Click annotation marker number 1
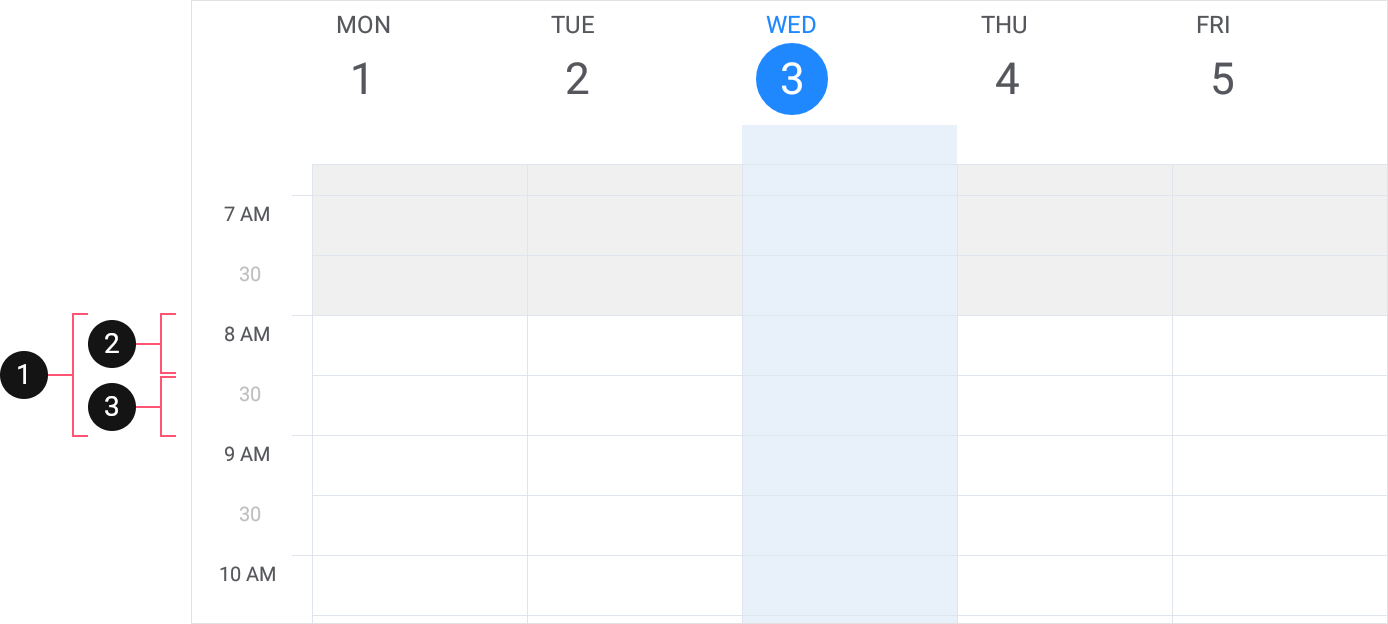The height and width of the screenshot is (624, 1388). tap(24, 375)
